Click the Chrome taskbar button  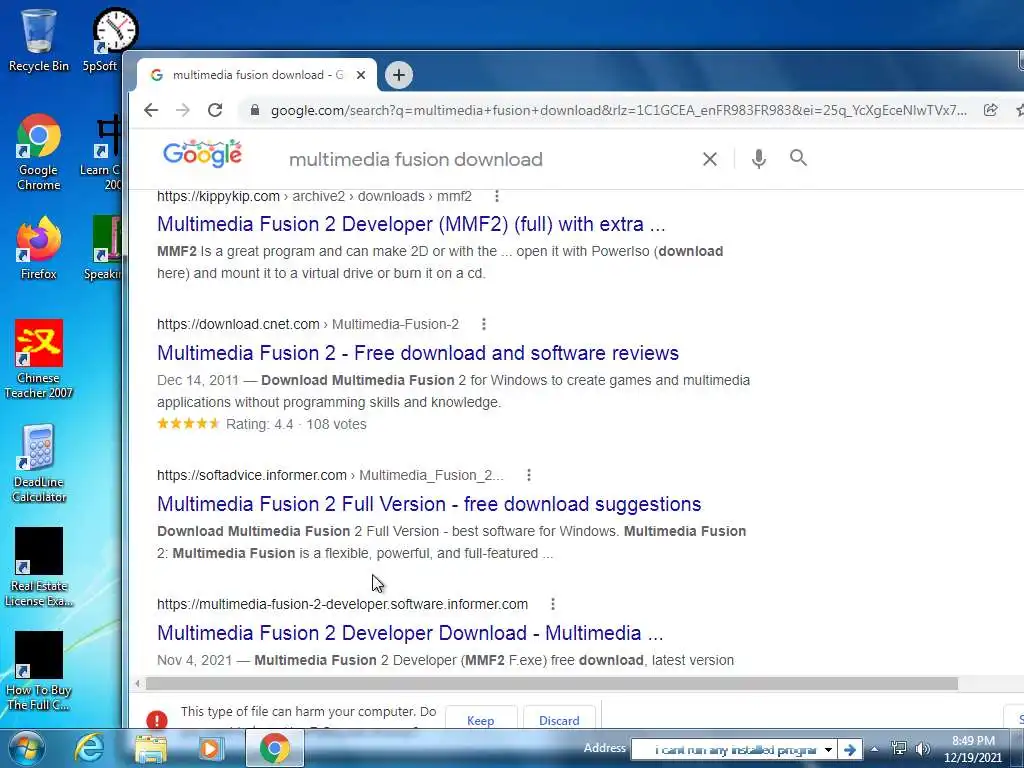coord(274,748)
